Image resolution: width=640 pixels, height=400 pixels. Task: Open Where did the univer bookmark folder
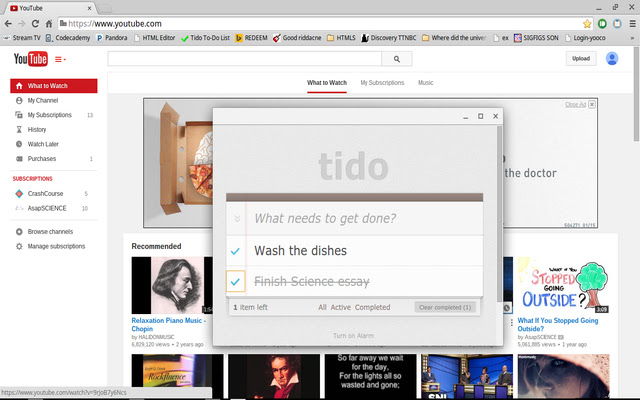454,38
